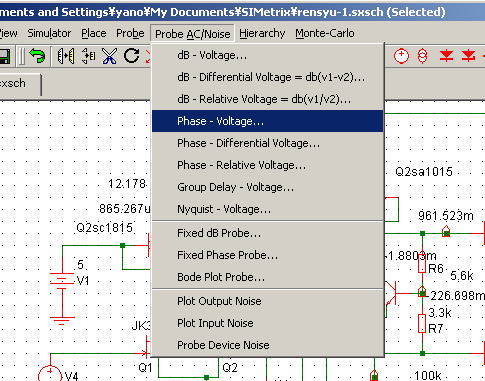
Task: Place a diode using the first diode icon
Action: coord(446,56)
